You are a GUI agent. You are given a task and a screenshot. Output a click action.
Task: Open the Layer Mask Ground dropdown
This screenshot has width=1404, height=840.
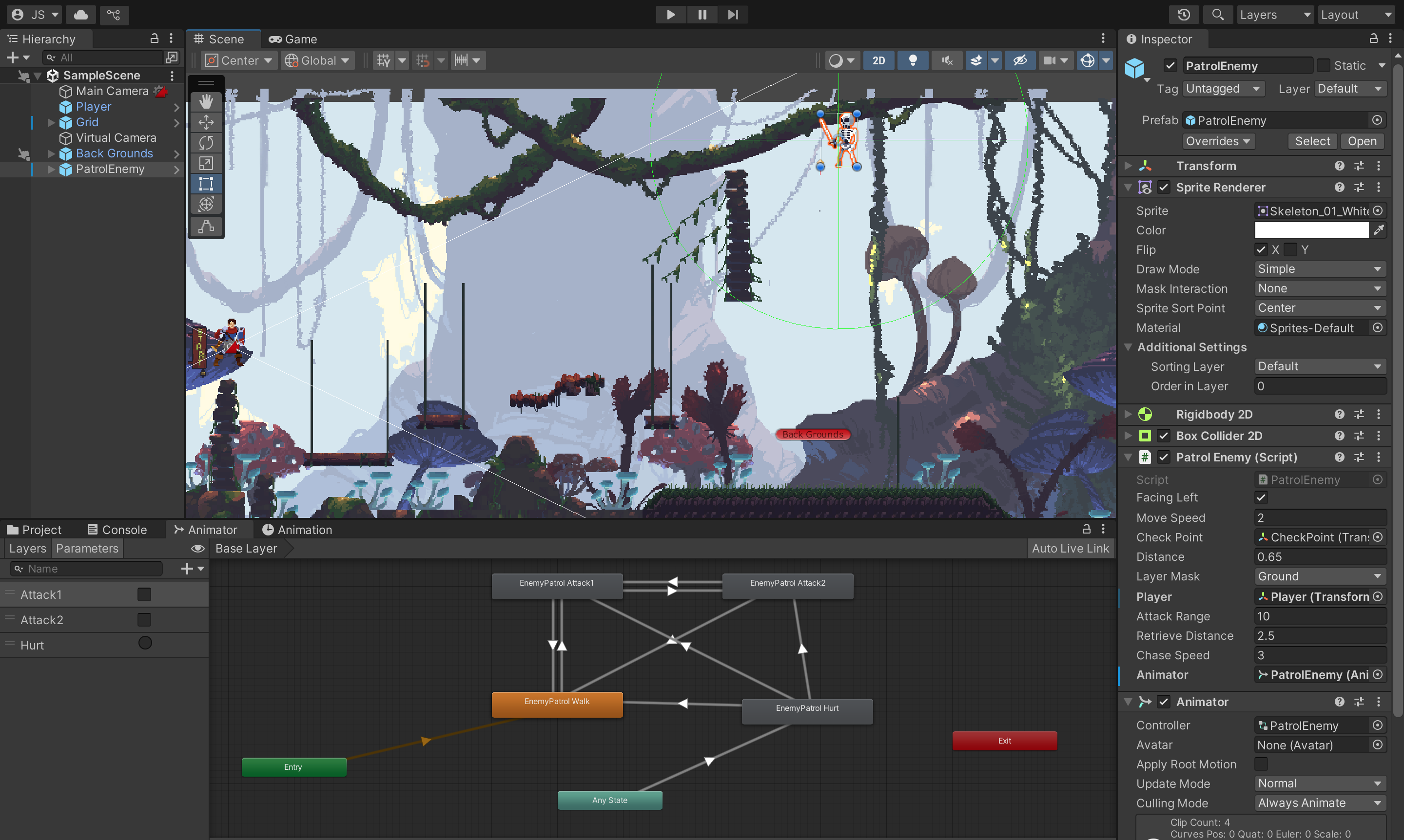(x=1320, y=576)
